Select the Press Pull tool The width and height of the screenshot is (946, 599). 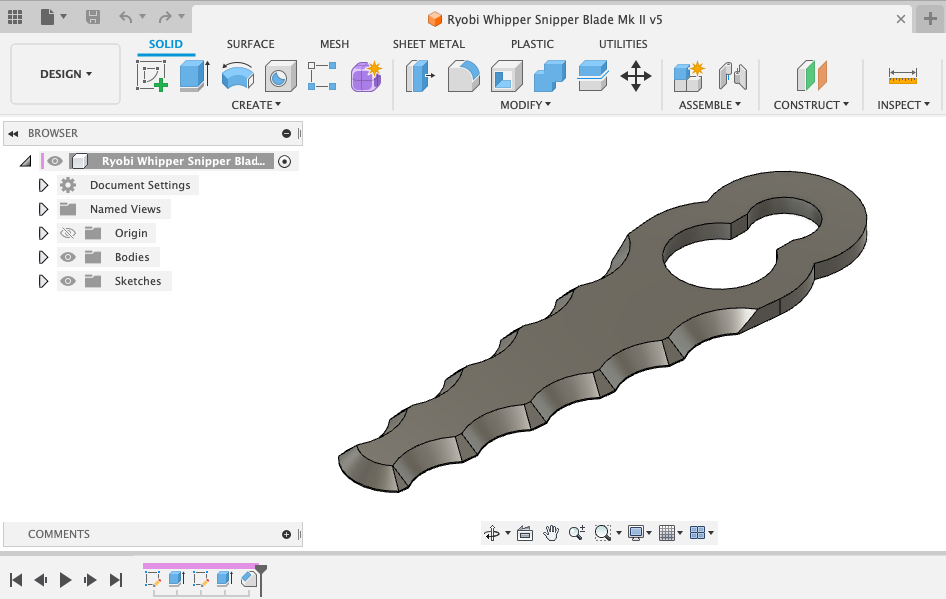tap(420, 76)
